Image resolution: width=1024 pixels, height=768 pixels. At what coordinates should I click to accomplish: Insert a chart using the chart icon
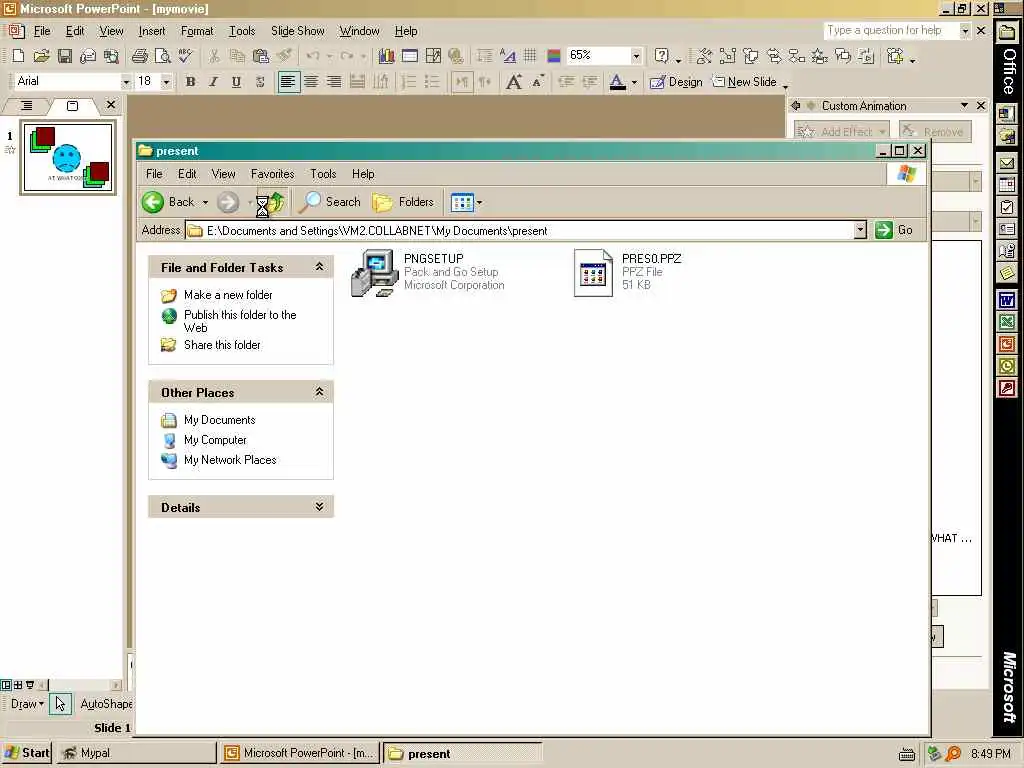pyautogui.click(x=386, y=56)
